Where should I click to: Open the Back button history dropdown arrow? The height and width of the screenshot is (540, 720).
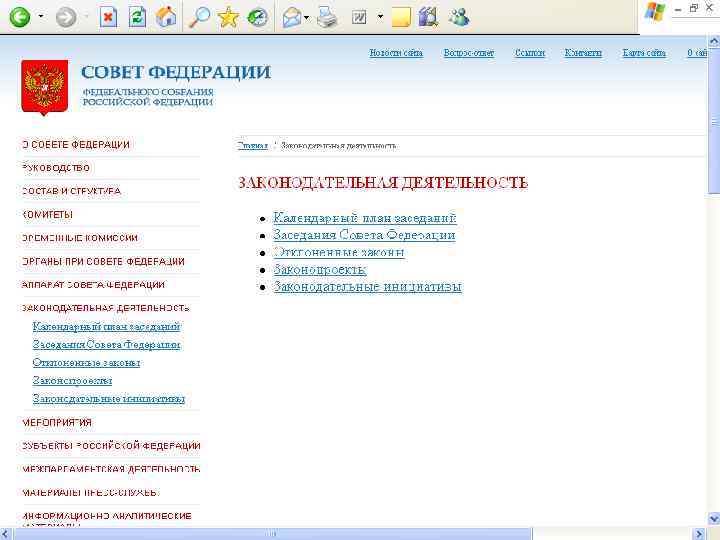tap(41, 17)
